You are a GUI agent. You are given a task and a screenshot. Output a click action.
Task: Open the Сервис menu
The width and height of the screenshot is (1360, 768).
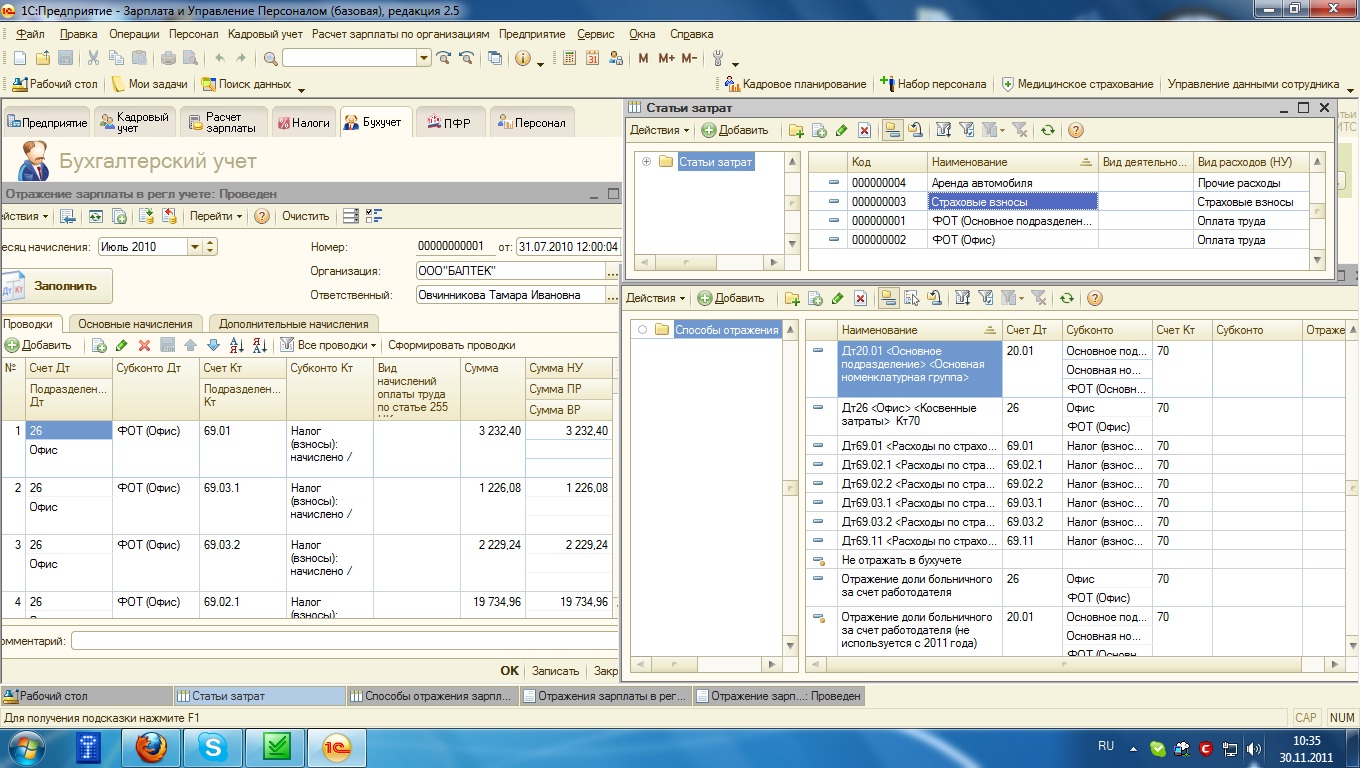click(596, 34)
